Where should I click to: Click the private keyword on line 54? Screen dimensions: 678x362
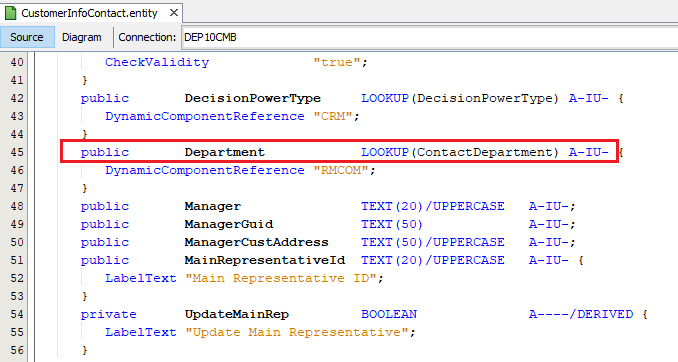[109, 314]
